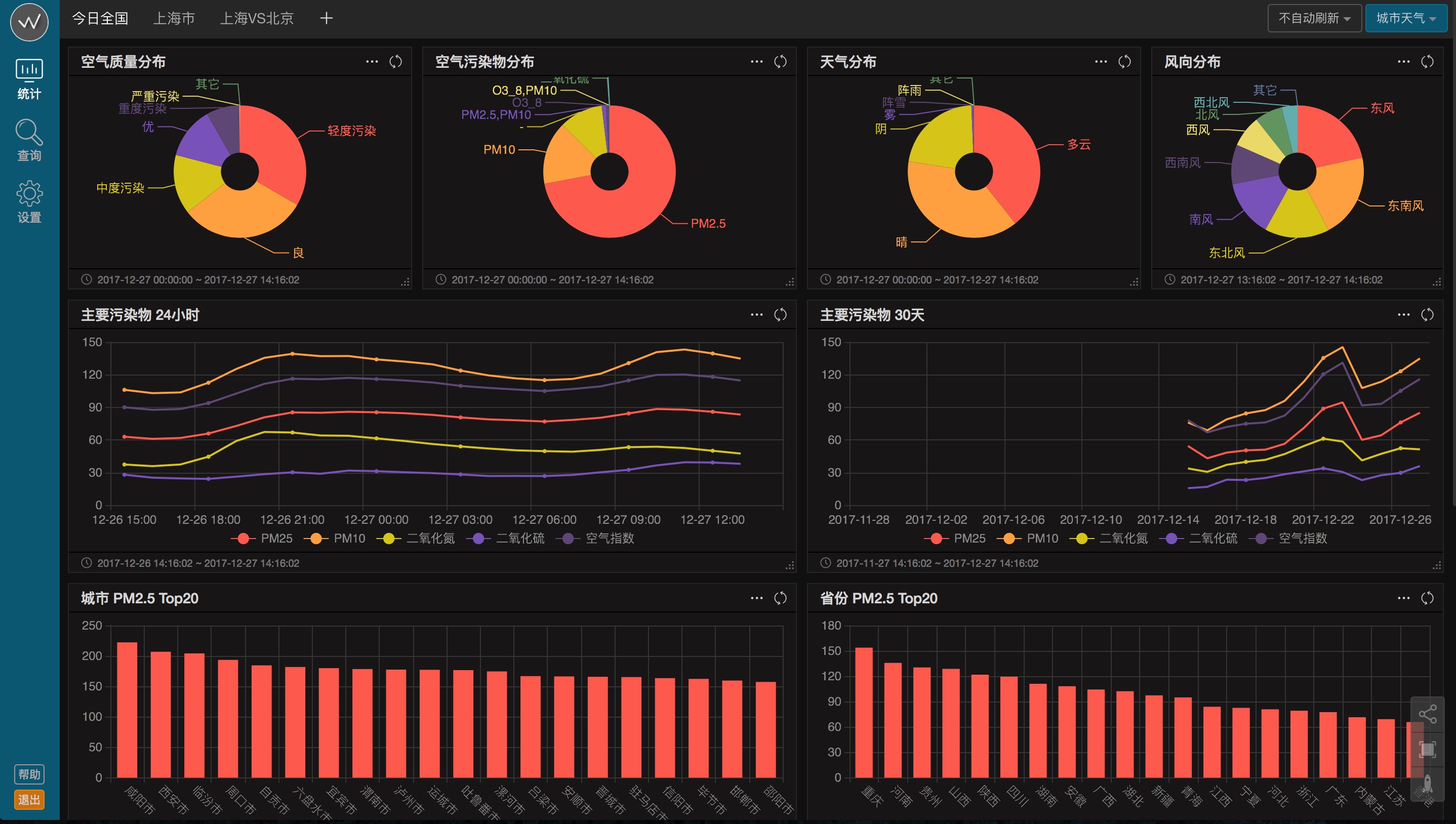
Task: Enter fullscreen via floating toolbar icon
Action: click(x=1427, y=750)
